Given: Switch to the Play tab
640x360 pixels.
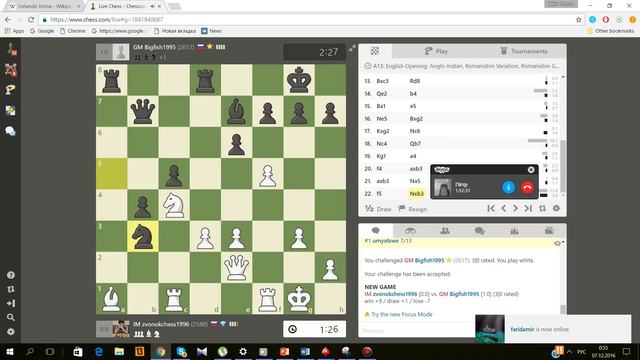Looking at the screenshot, I should pos(436,51).
